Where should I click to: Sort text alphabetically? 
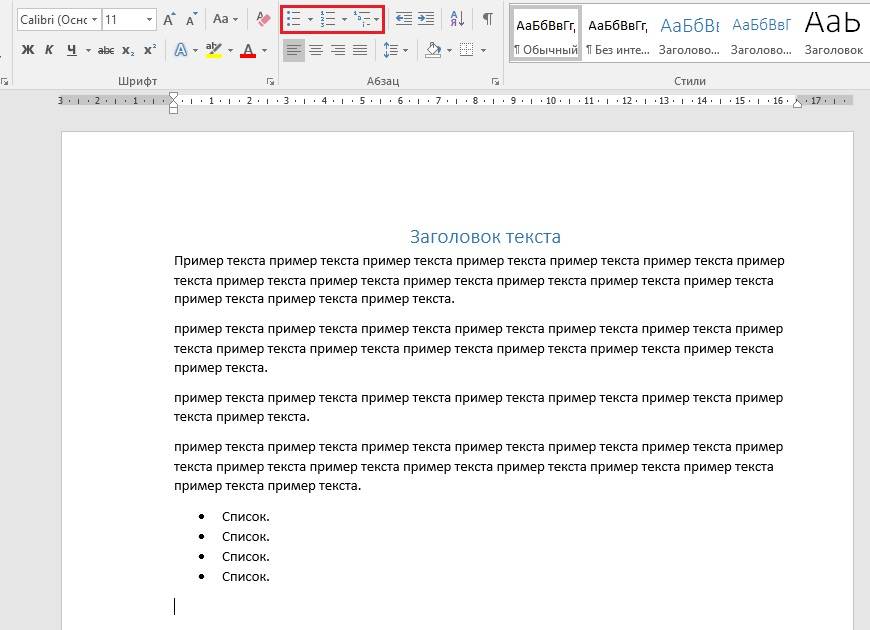pos(457,19)
